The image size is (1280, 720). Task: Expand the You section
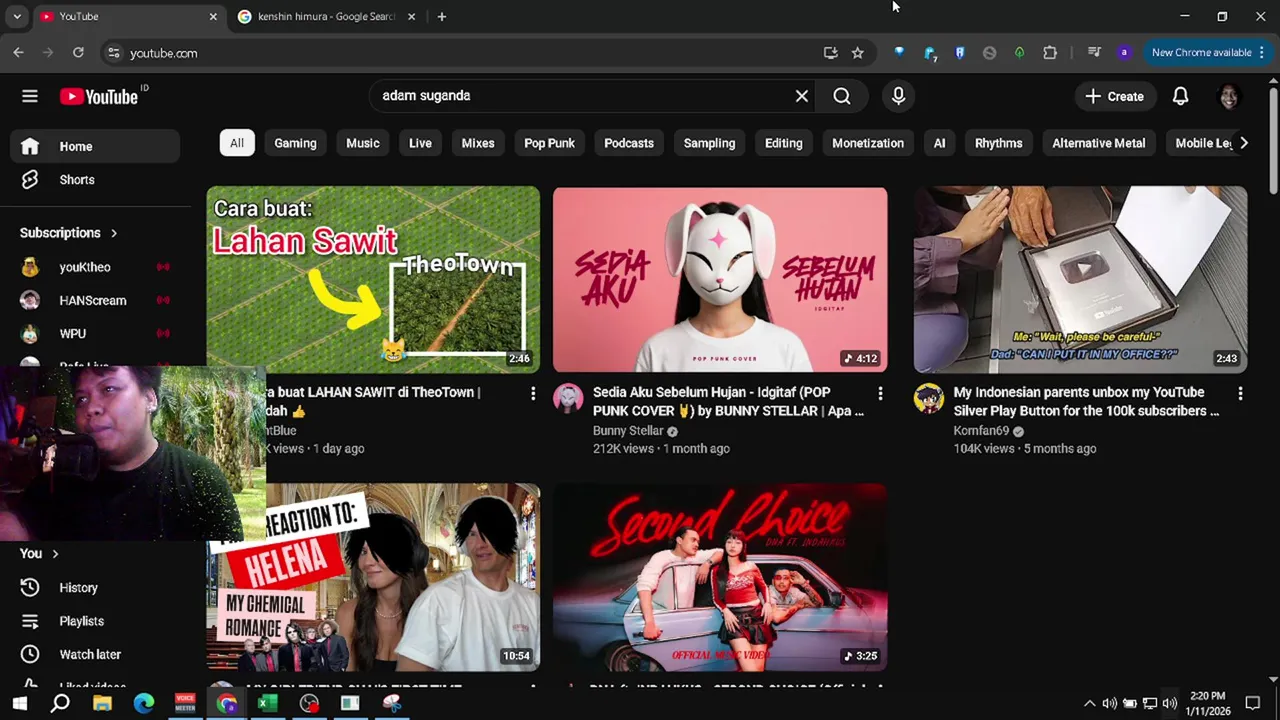[x=40, y=554]
